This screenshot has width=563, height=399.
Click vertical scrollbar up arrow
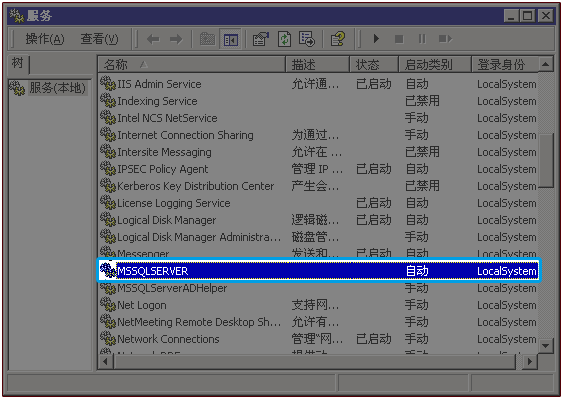545,65
